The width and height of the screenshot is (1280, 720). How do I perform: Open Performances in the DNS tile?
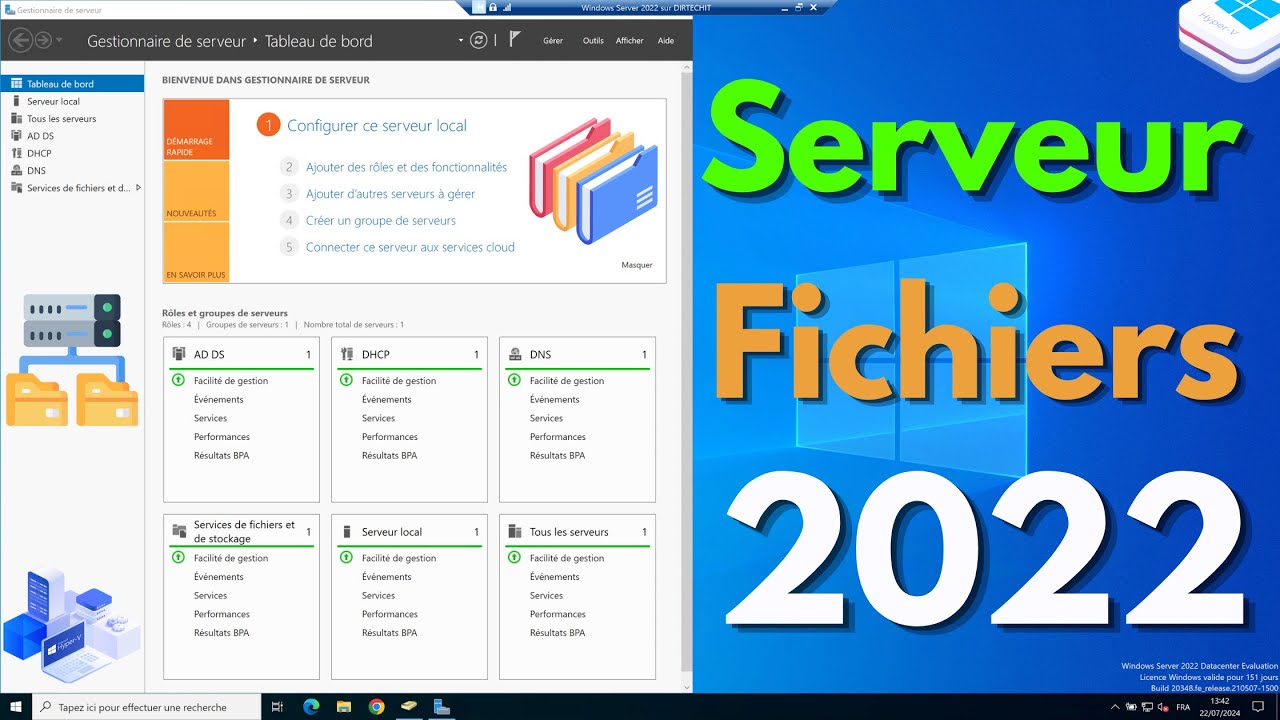pos(558,437)
